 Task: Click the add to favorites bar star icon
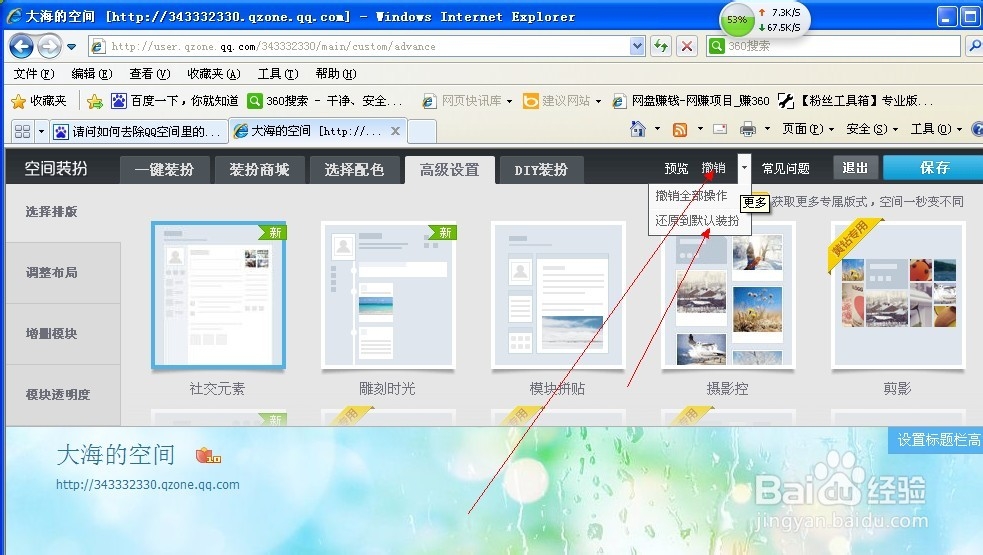click(x=95, y=101)
